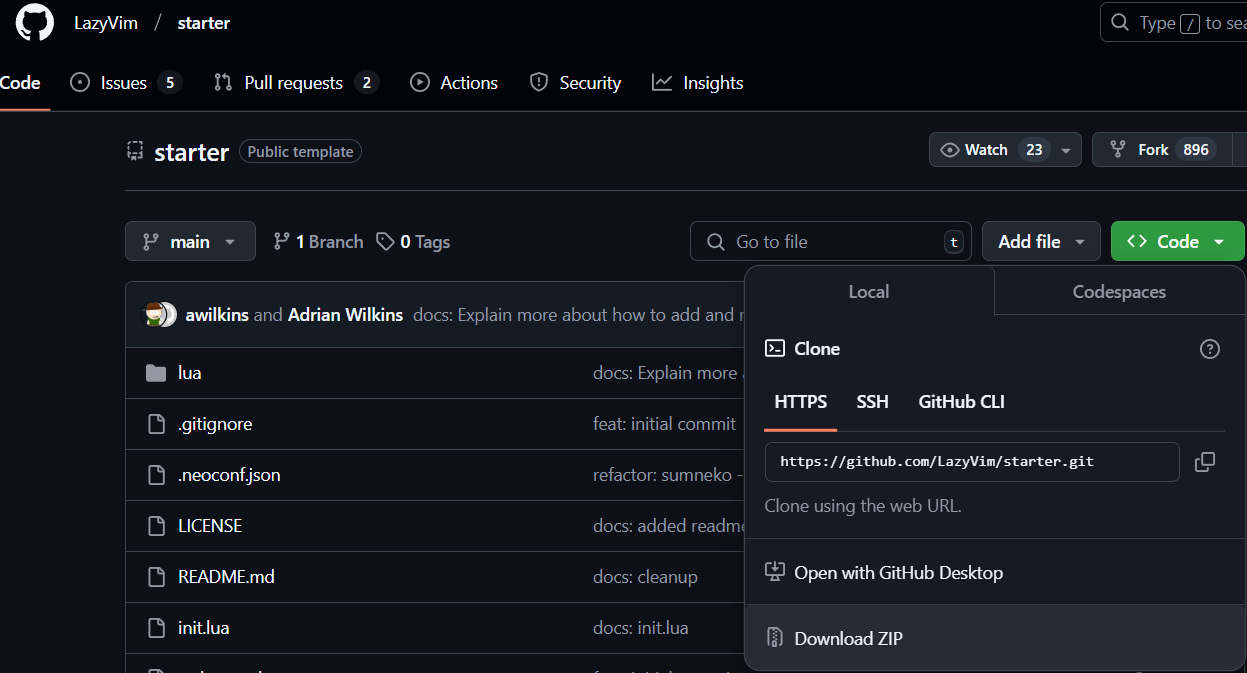This screenshot has width=1247, height=673.
Task: Open the lua folder
Action: click(x=190, y=373)
